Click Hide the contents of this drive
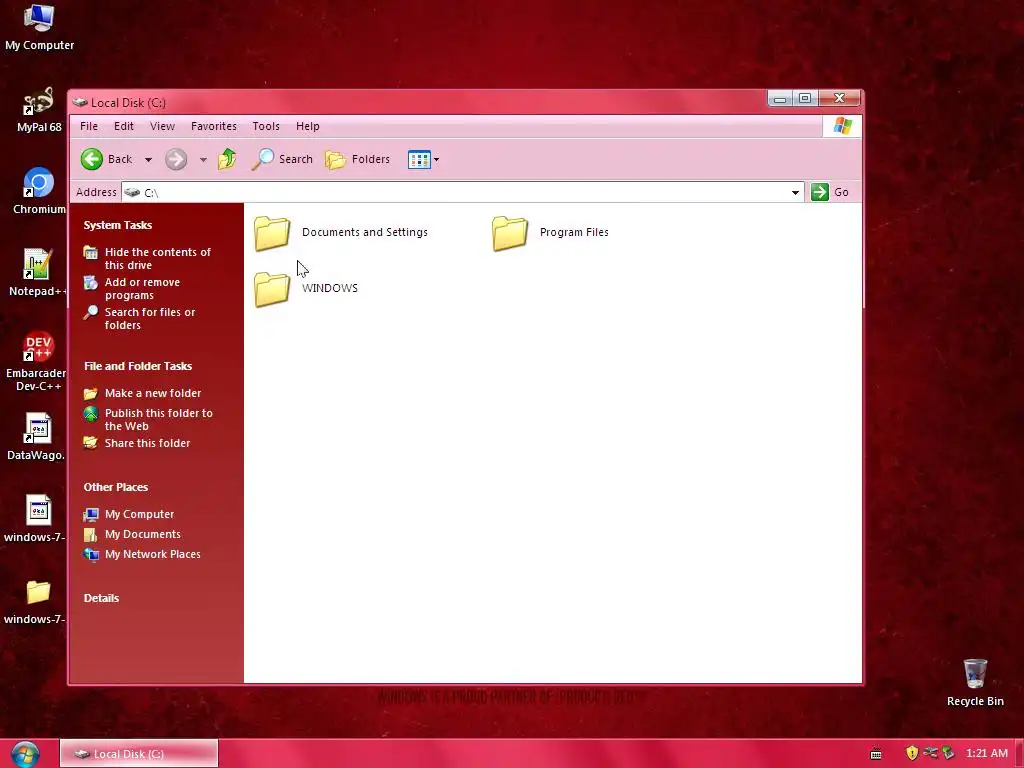The image size is (1024, 768). click(x=157, y=259)
